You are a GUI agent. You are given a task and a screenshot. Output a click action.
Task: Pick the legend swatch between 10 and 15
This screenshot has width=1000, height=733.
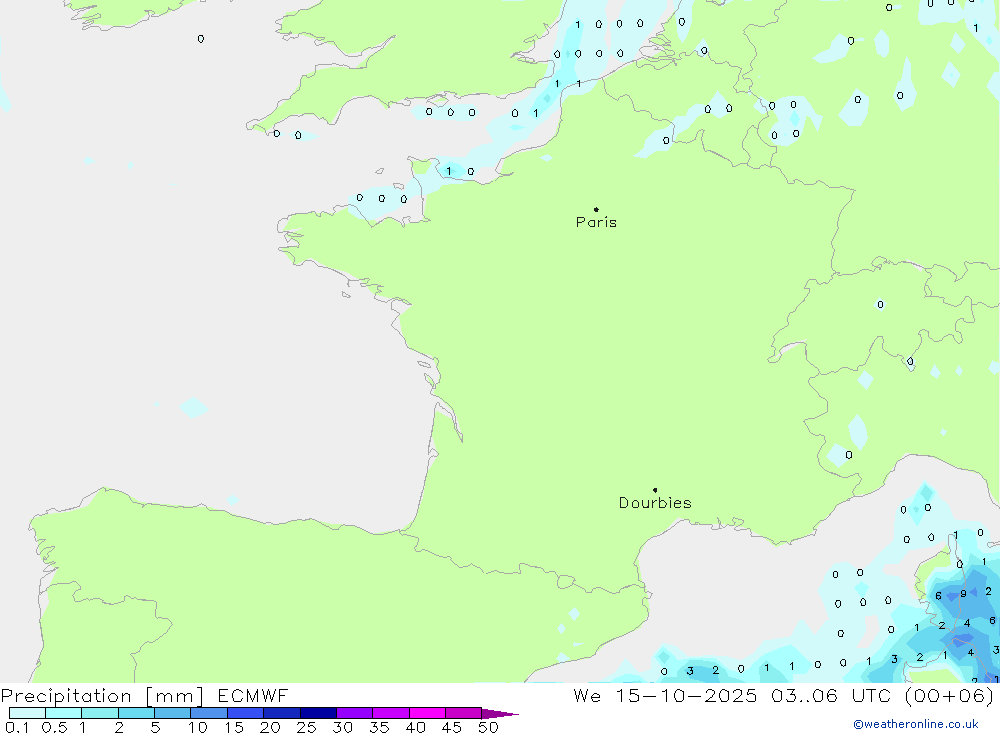tap(209, 713)
